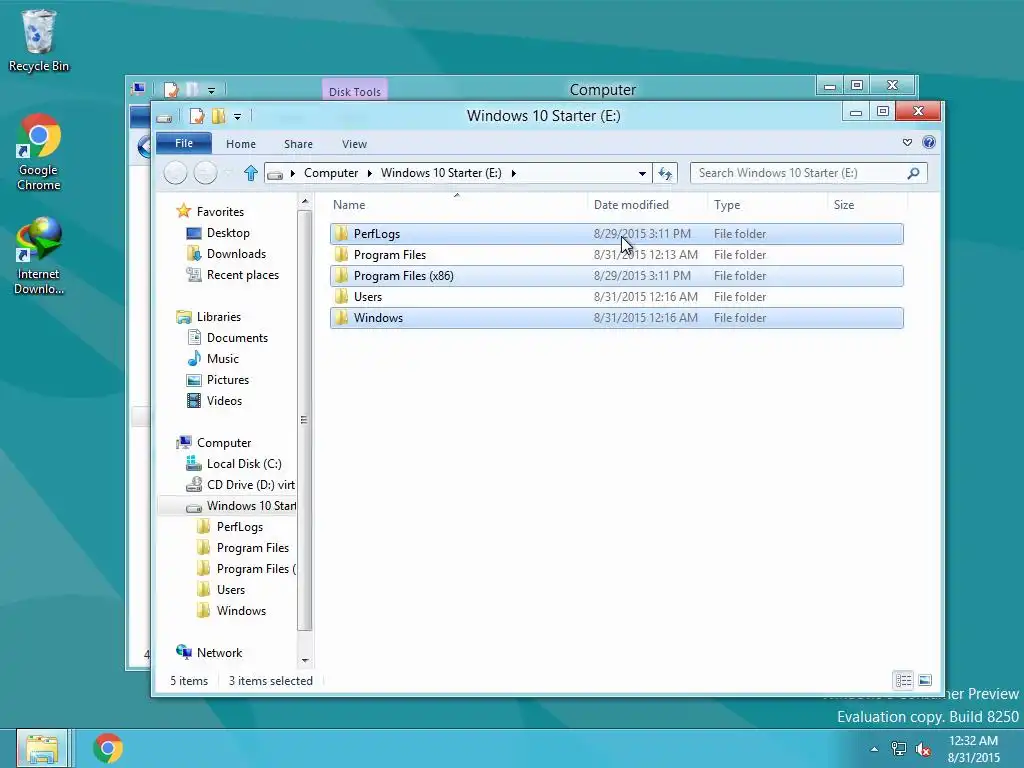
Task: Open PerfLogs in the navigation tree
Action: [240, 526]
